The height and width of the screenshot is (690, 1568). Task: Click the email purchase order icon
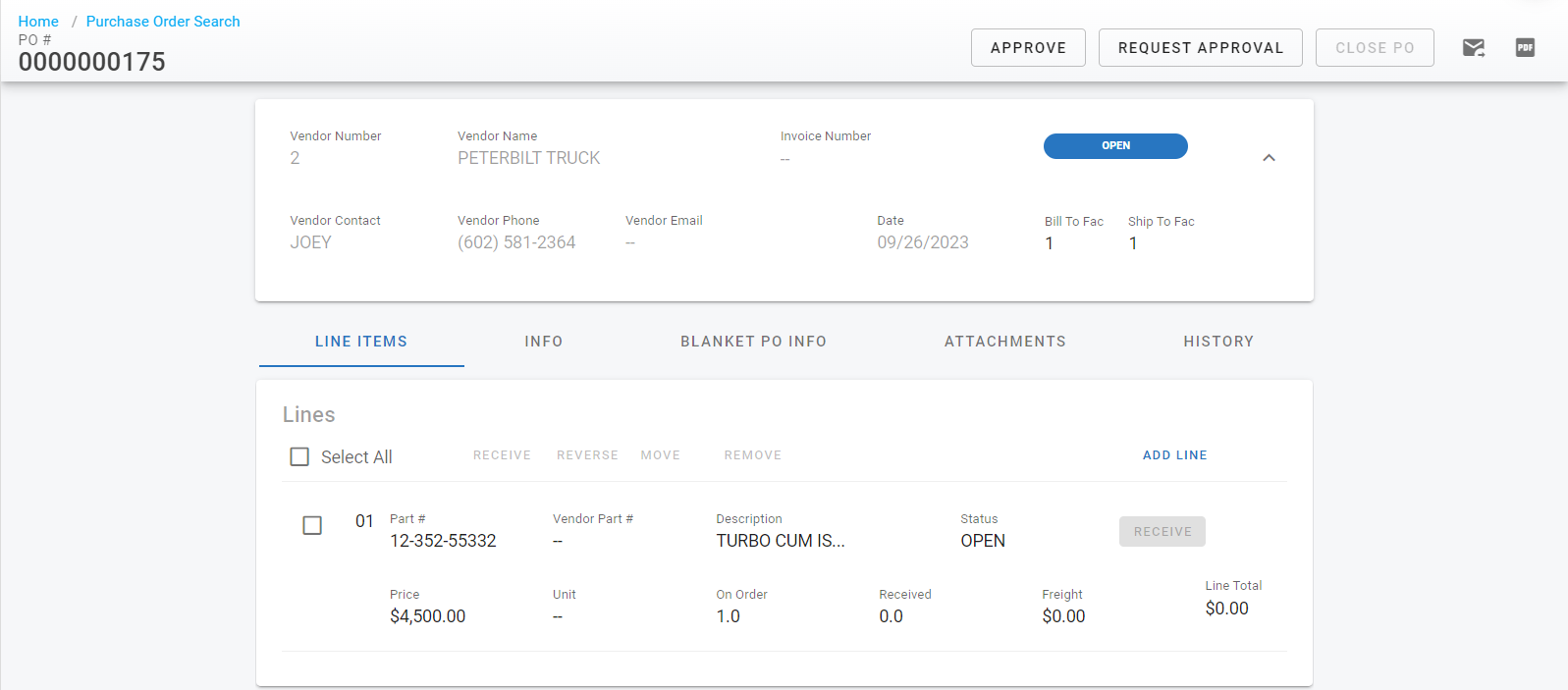1473,48
